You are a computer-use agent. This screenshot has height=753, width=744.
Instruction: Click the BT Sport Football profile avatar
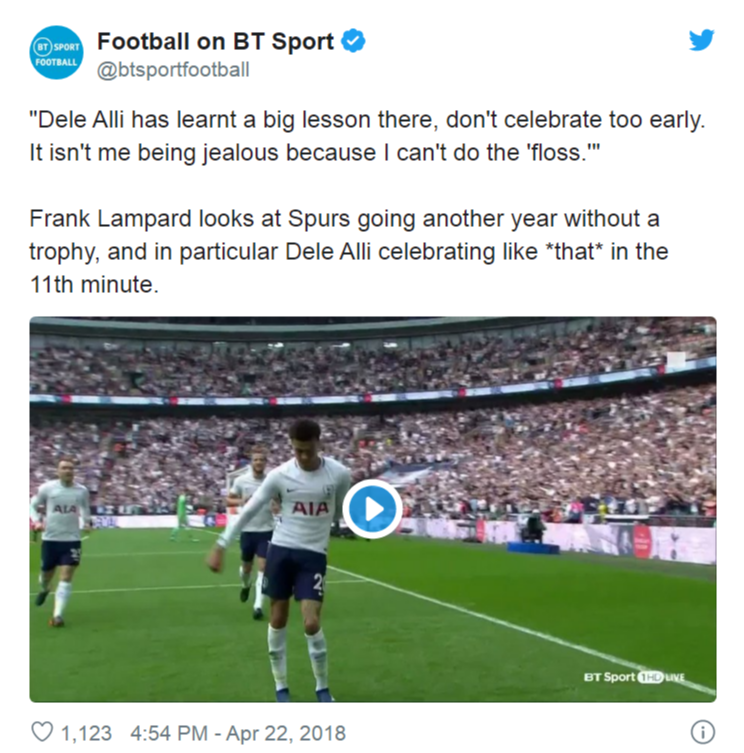(56, 53)
